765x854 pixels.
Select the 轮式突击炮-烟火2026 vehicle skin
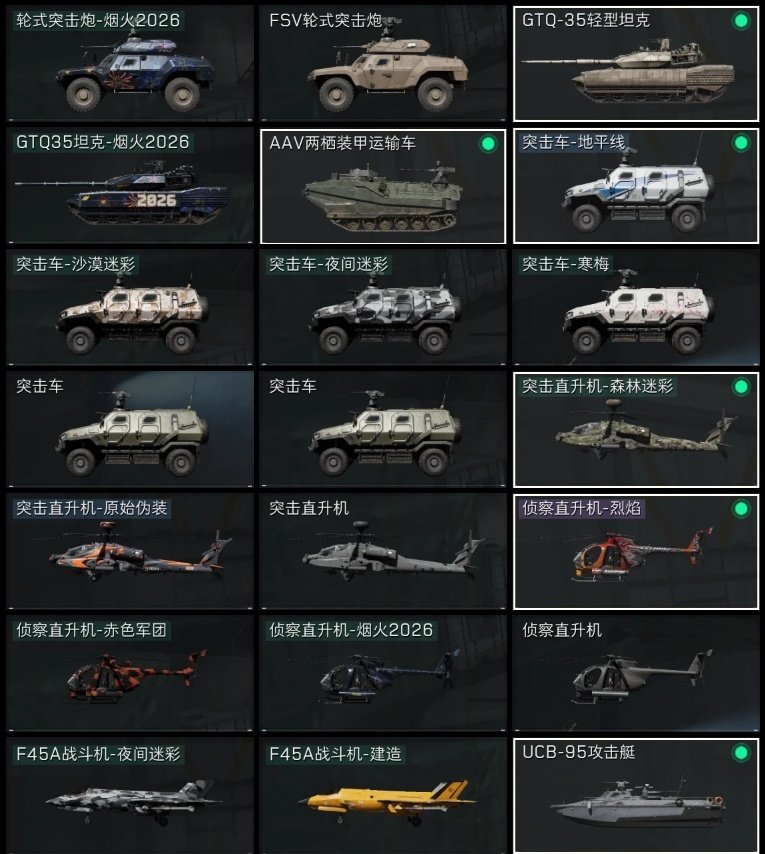[x=130, y=63]
